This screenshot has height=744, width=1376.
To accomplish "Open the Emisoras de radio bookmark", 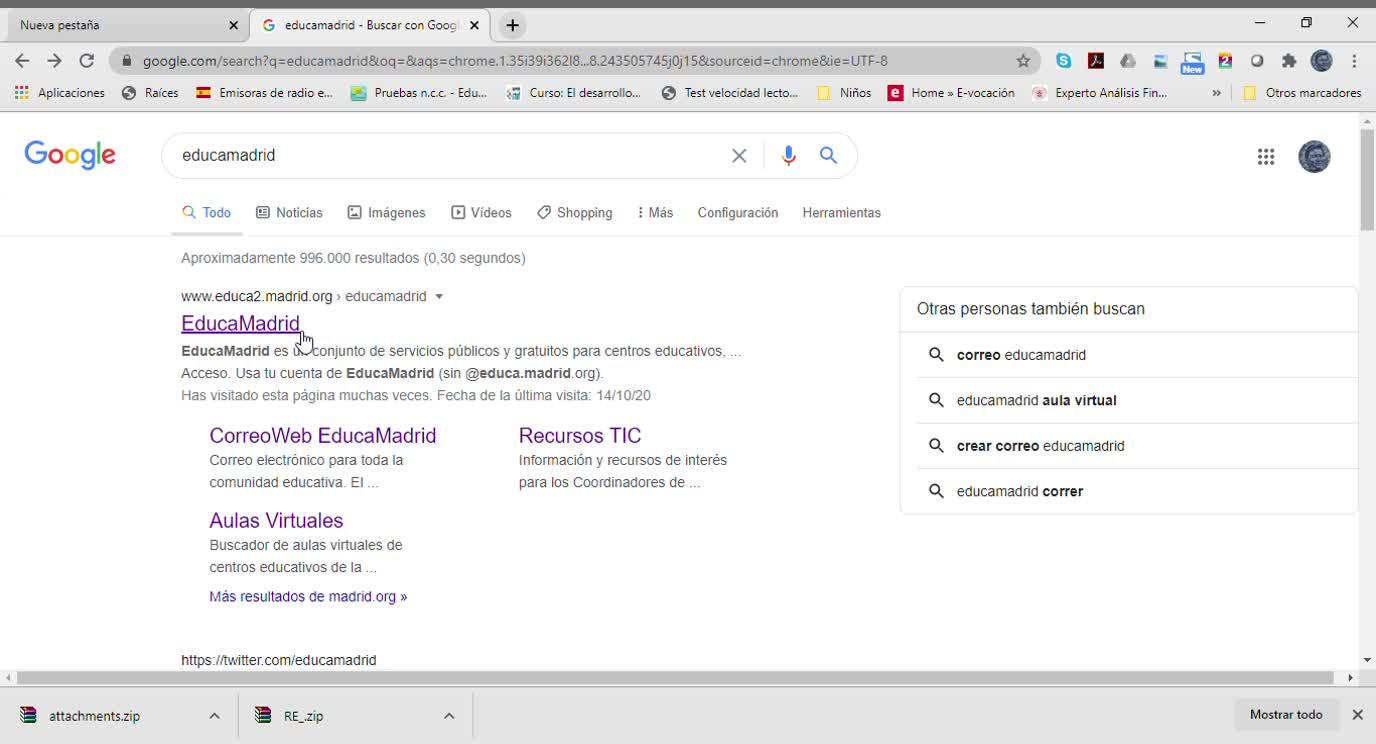I will [x=264, y=93].
